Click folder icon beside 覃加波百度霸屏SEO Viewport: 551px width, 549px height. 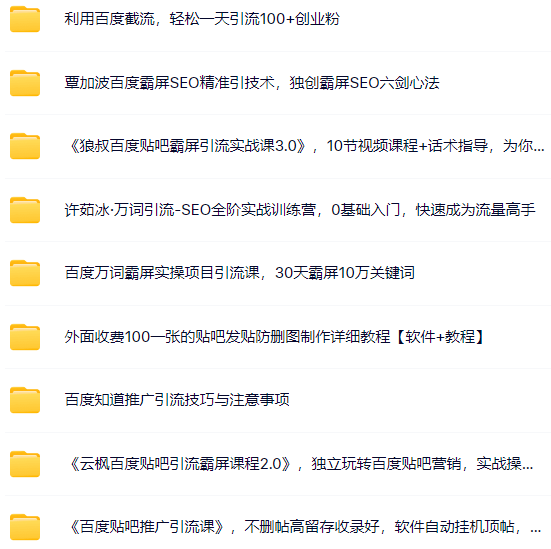(25, 83)
